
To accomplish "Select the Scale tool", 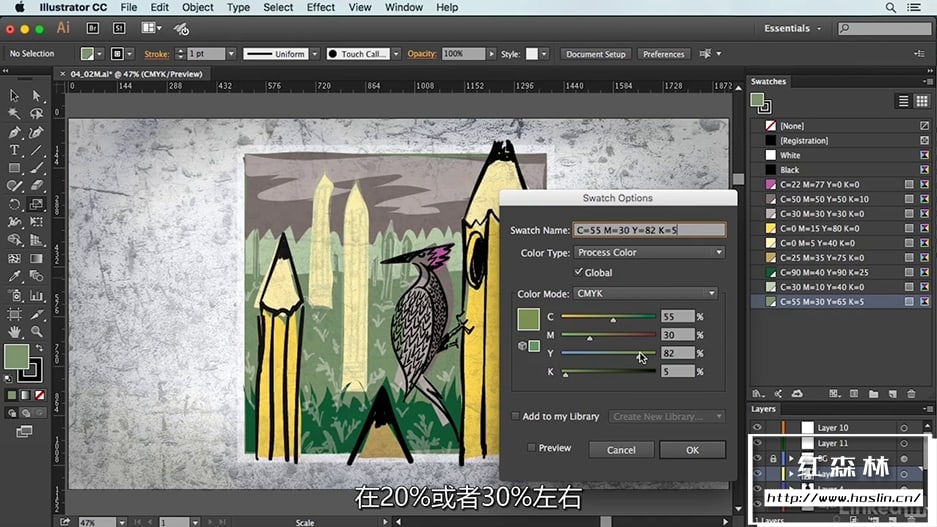I will (36, 204).
